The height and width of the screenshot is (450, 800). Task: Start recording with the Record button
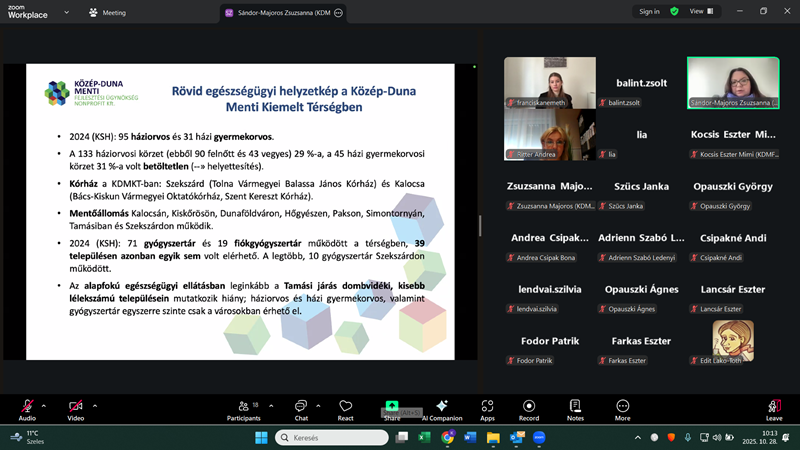(529, 410)
